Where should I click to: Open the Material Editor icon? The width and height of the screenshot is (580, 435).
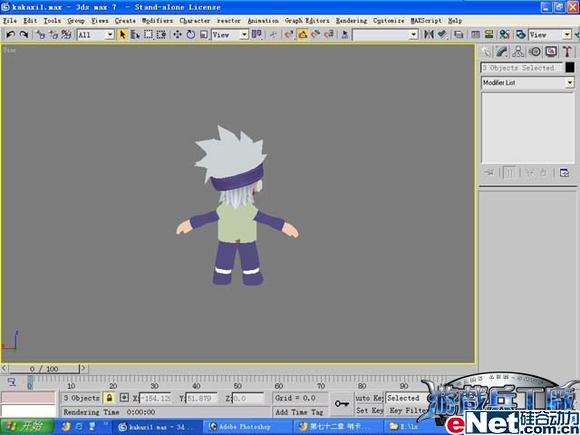505,34
